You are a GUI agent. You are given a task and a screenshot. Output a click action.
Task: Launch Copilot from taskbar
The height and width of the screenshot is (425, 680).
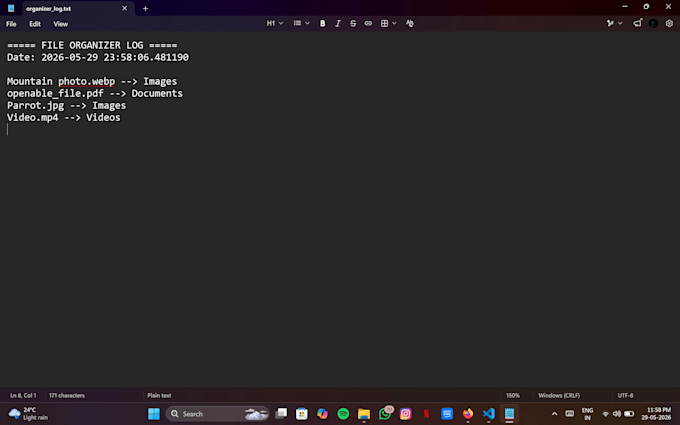tap(322, 414)
